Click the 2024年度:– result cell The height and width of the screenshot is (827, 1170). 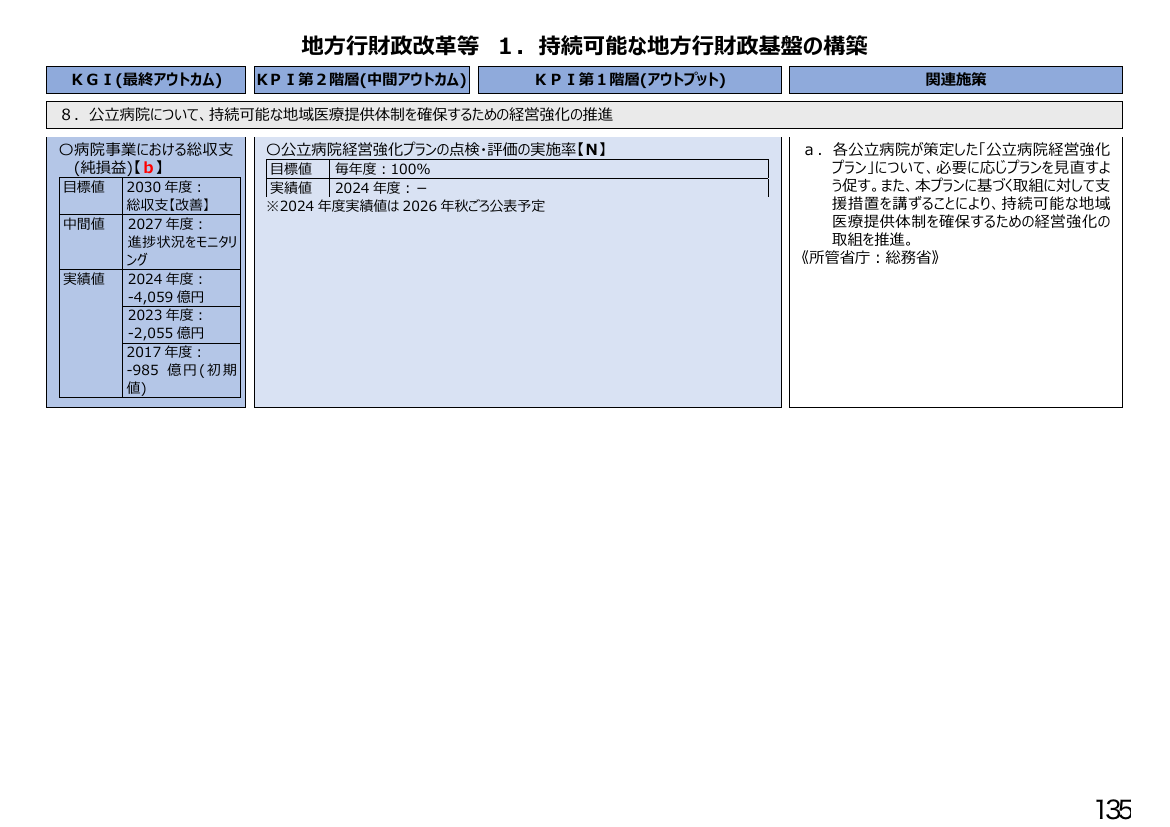(548, 188)
